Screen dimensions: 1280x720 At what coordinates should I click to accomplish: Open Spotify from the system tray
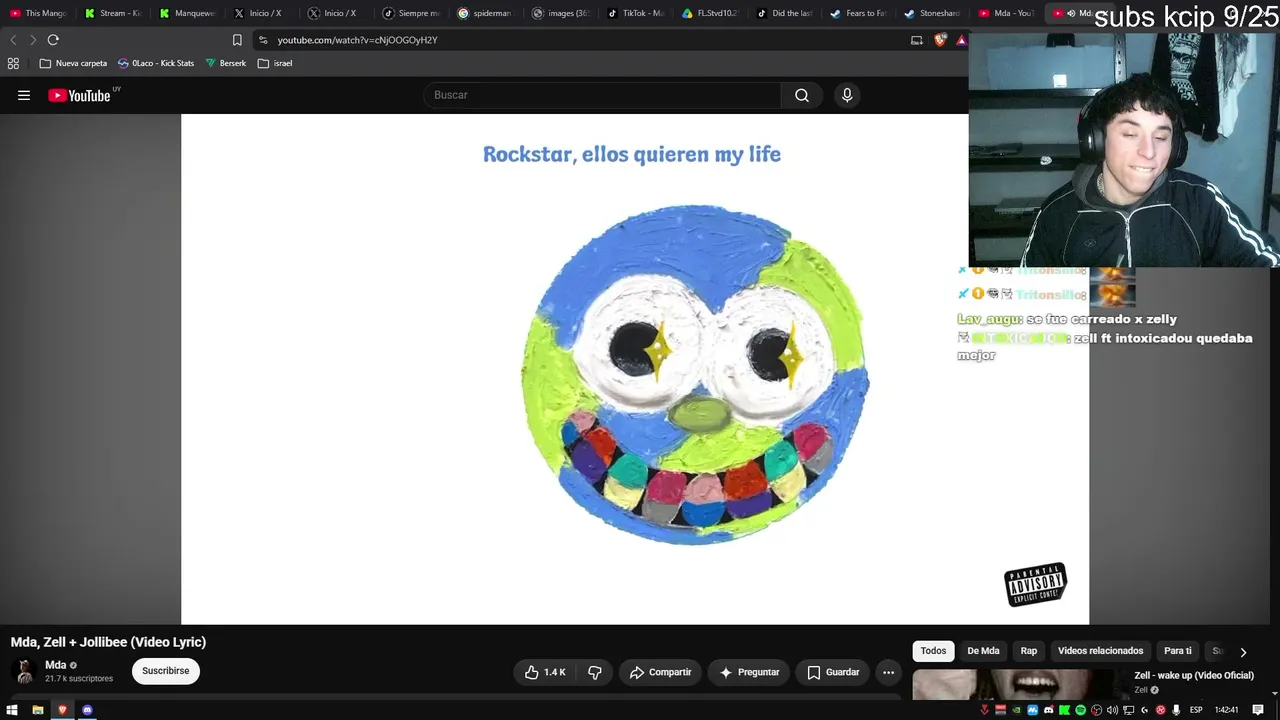[1081, 710]
